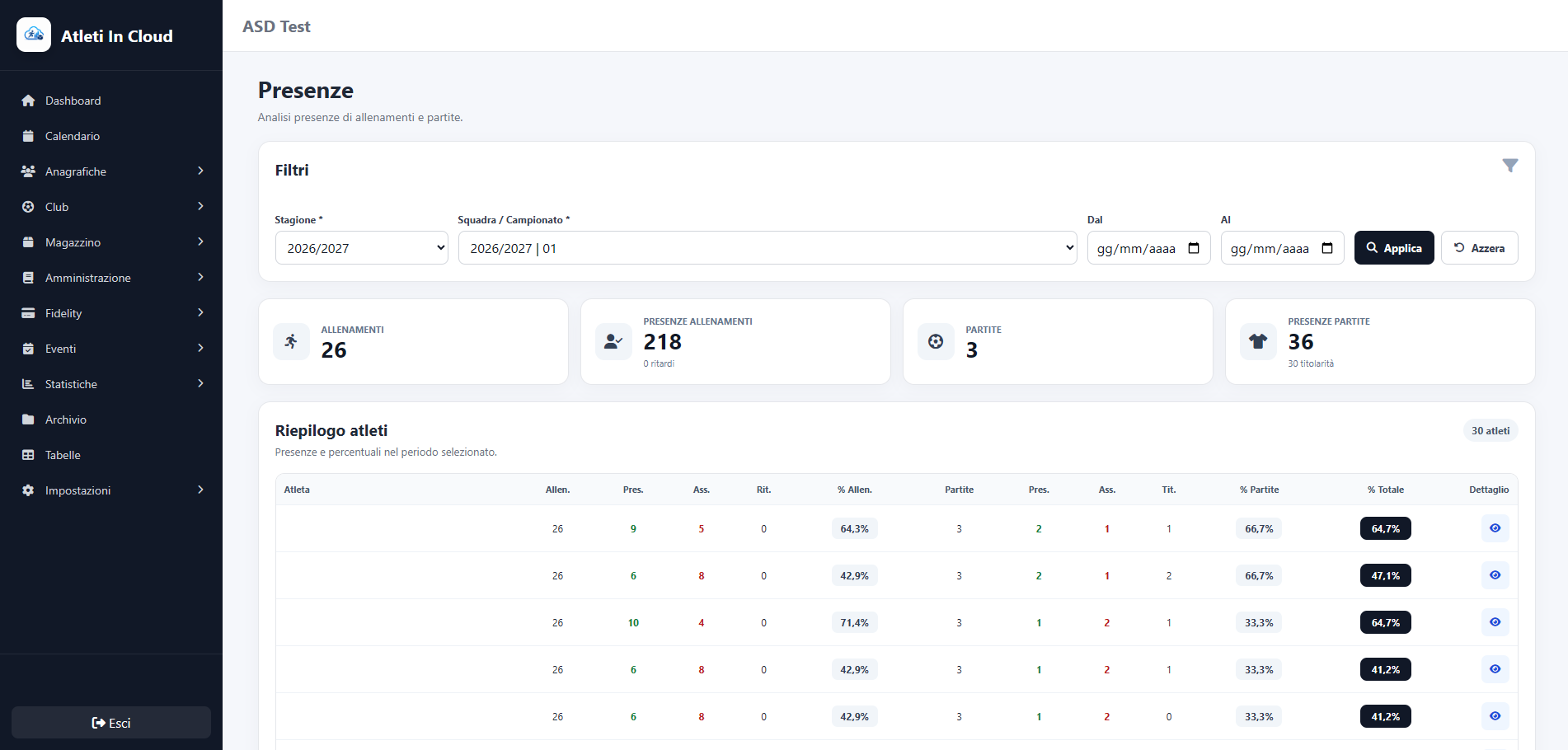Click the Club soccer ball icon
This screenshot has height=750, width=1568.
tap(28, 207)
